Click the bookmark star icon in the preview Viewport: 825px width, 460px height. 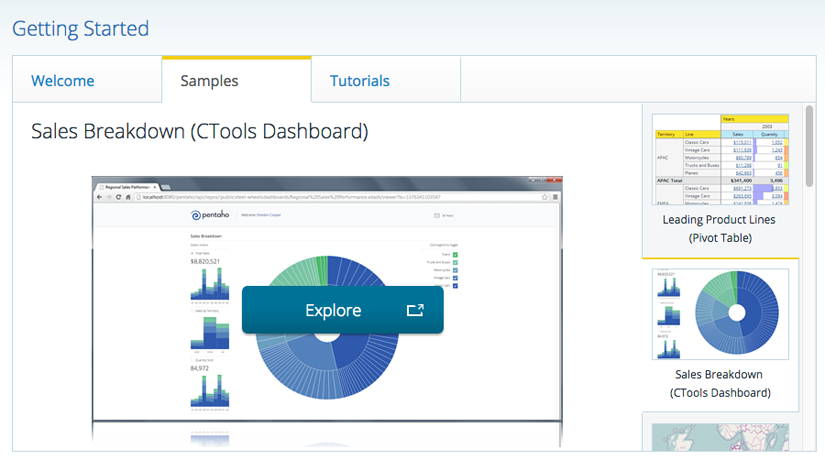[x=544, y=197]
